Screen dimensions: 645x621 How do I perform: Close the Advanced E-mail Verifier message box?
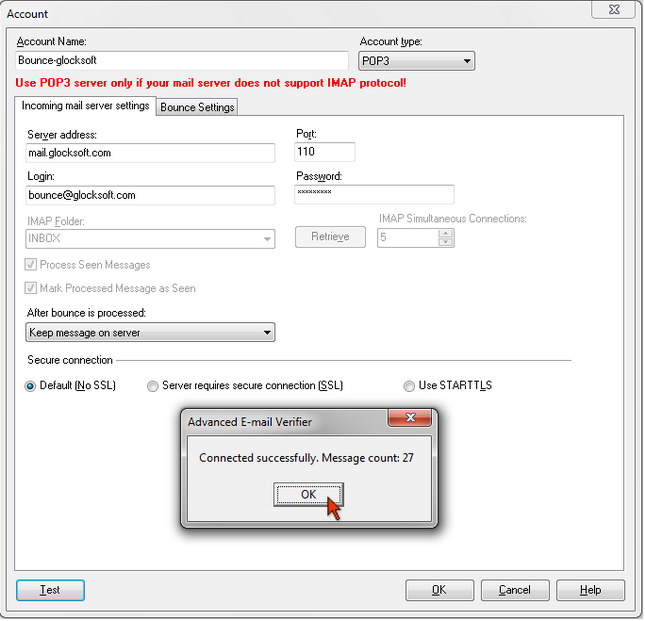tap(410, 418)
